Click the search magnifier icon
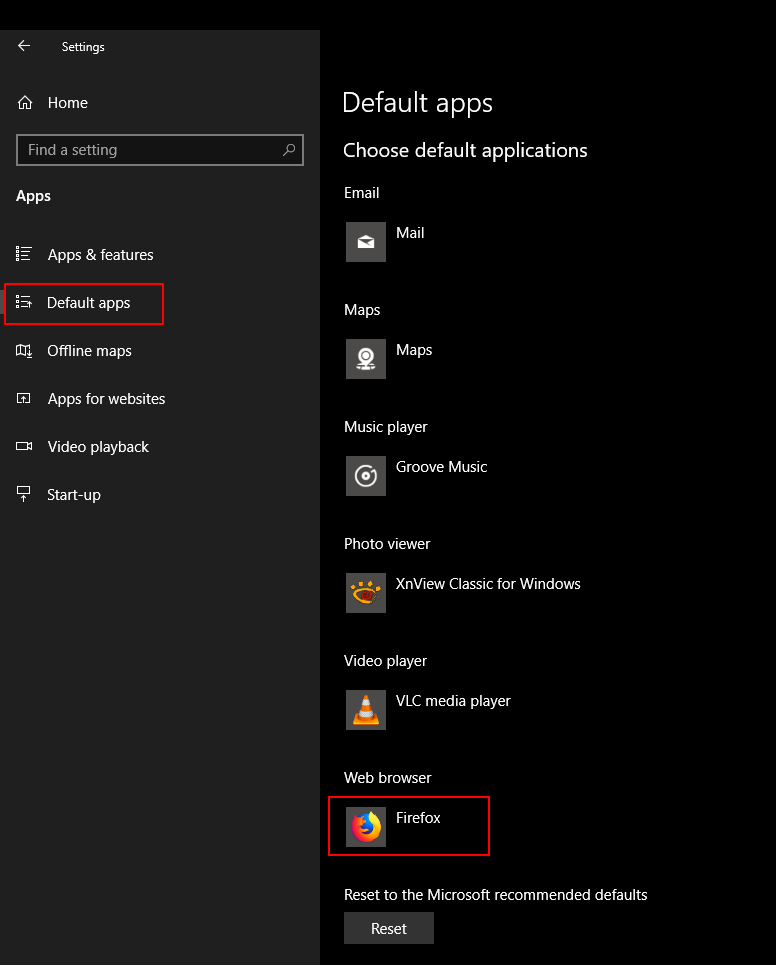776x965 pixels. (289, 150)
